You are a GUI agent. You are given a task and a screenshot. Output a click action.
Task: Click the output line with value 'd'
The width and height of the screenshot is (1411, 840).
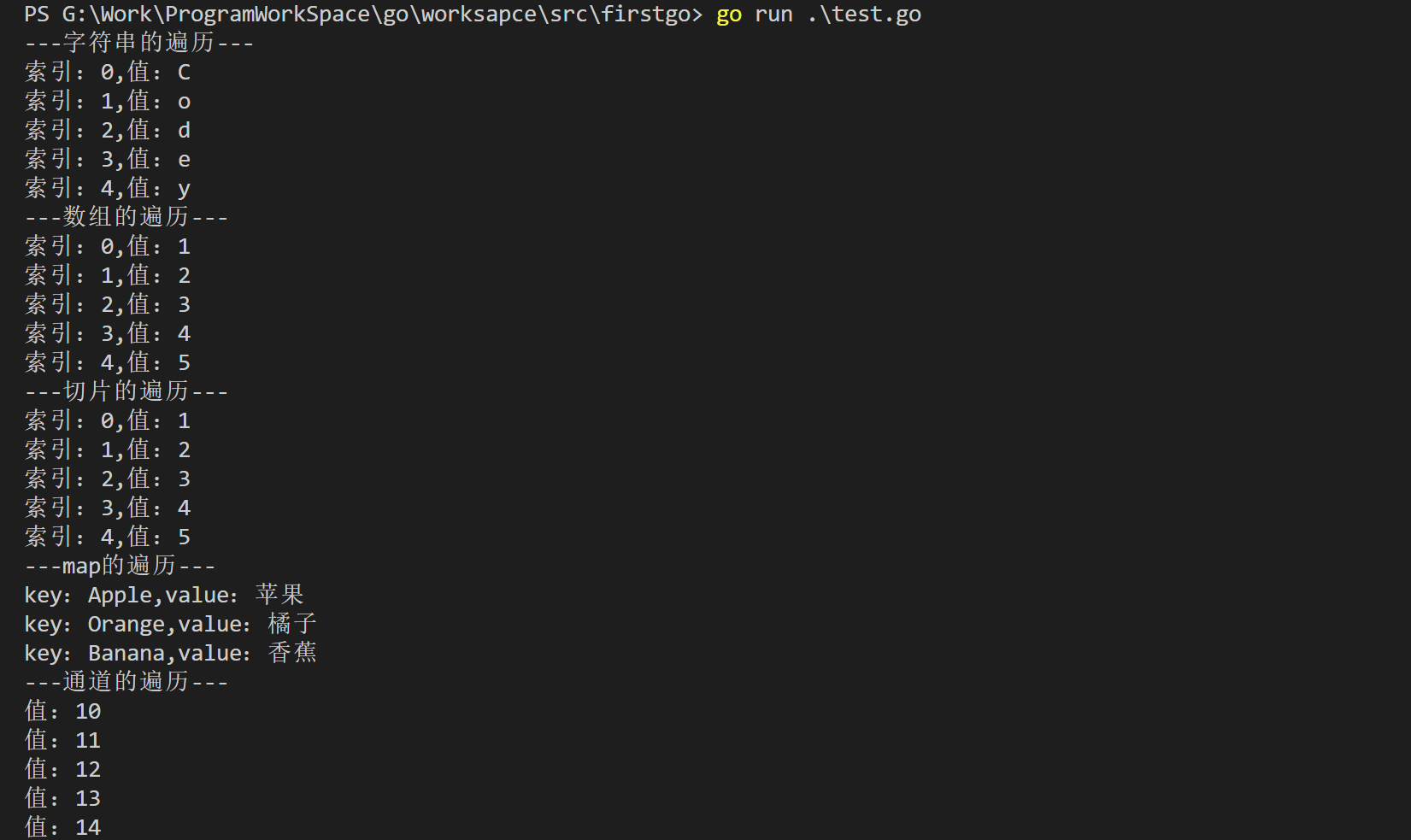click(108, 131)
